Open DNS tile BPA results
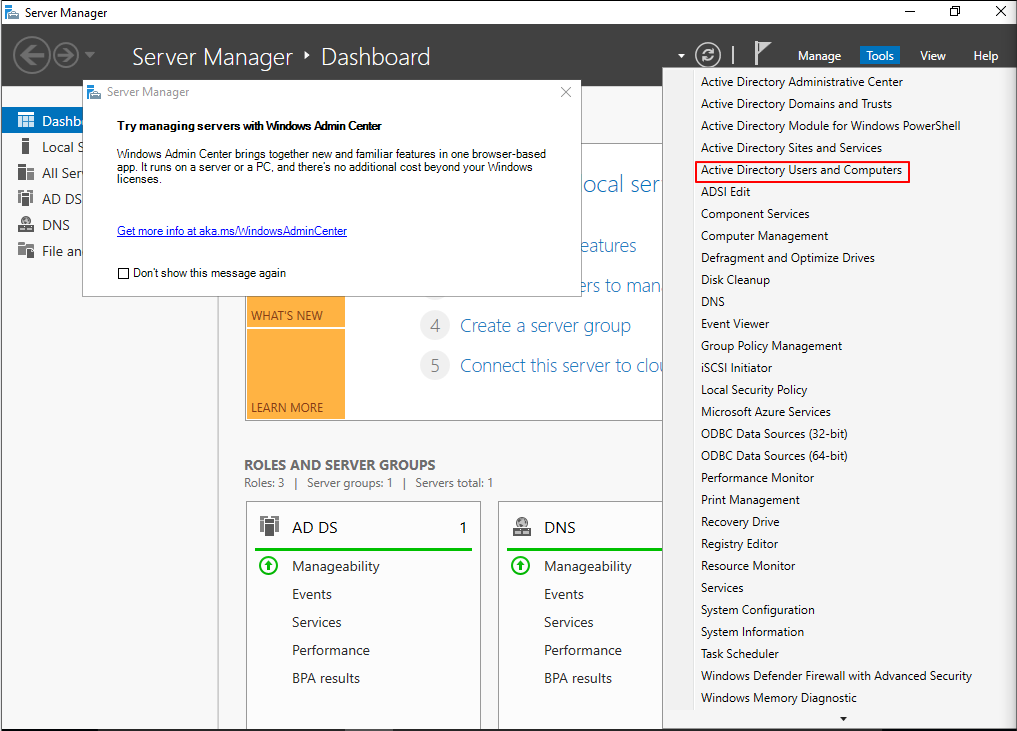Image resolution: width=1017 pixels, height=731 pixels. (578, 678)
